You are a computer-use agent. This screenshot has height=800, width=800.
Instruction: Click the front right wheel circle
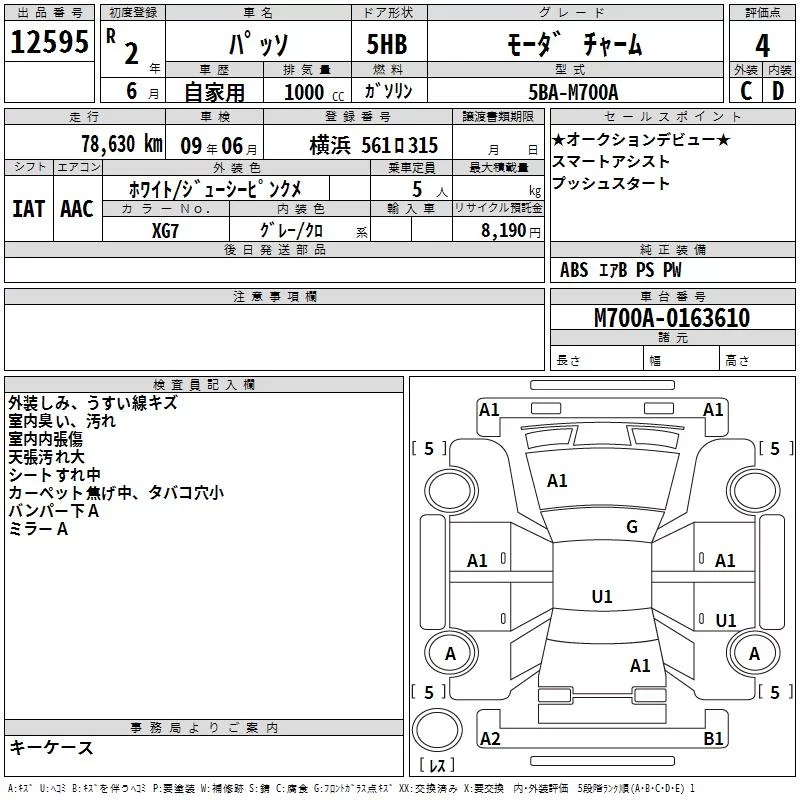click(x=754, y=491)
